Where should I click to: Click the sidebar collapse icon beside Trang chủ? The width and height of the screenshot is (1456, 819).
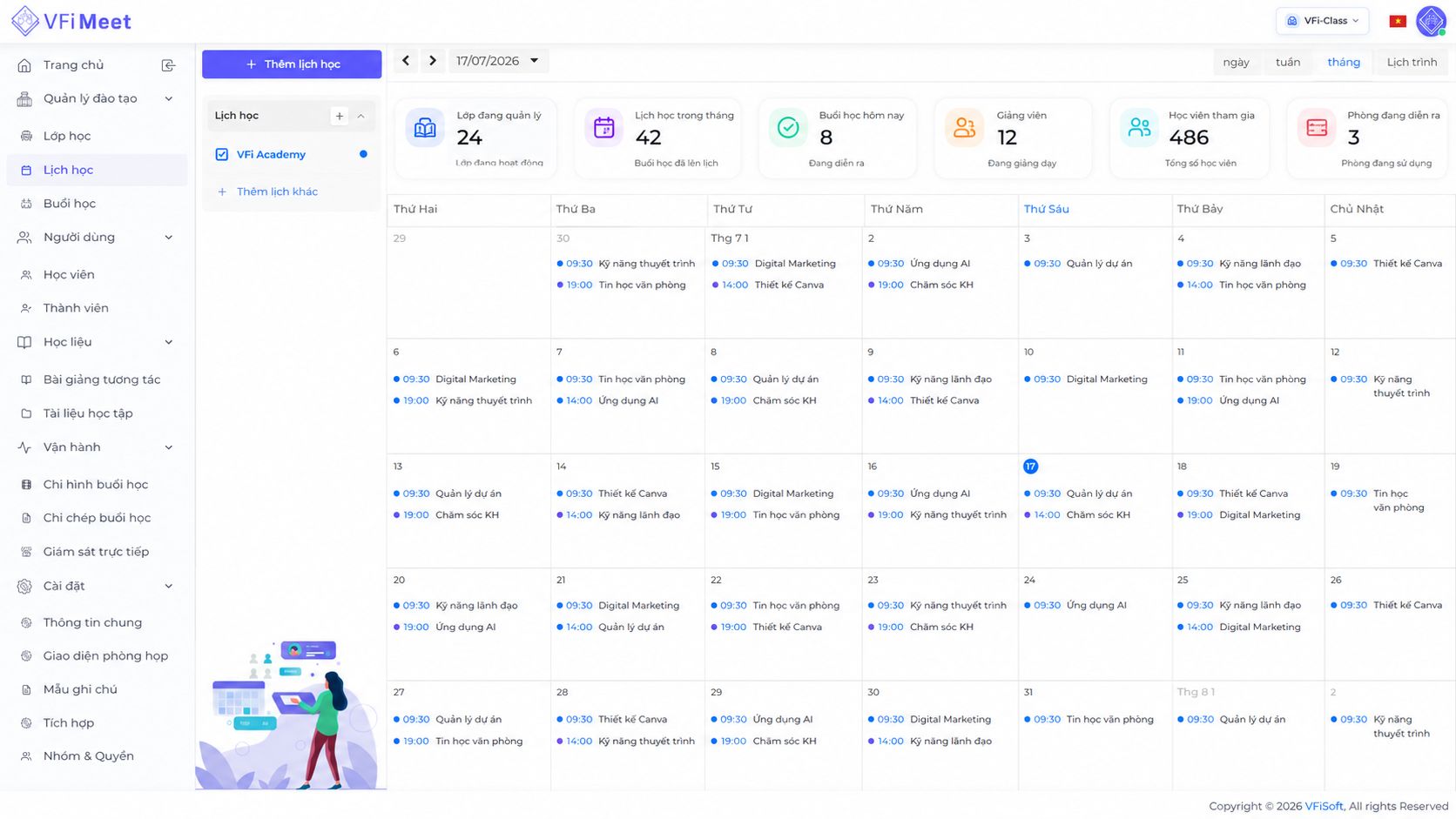point(169,65)
